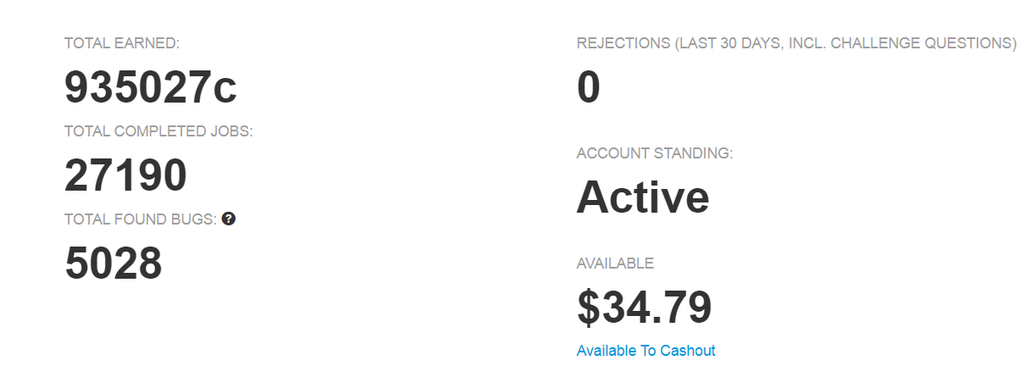Click the Rejections last 30 days label
The image size is (1024, 376).
(797, 44)
